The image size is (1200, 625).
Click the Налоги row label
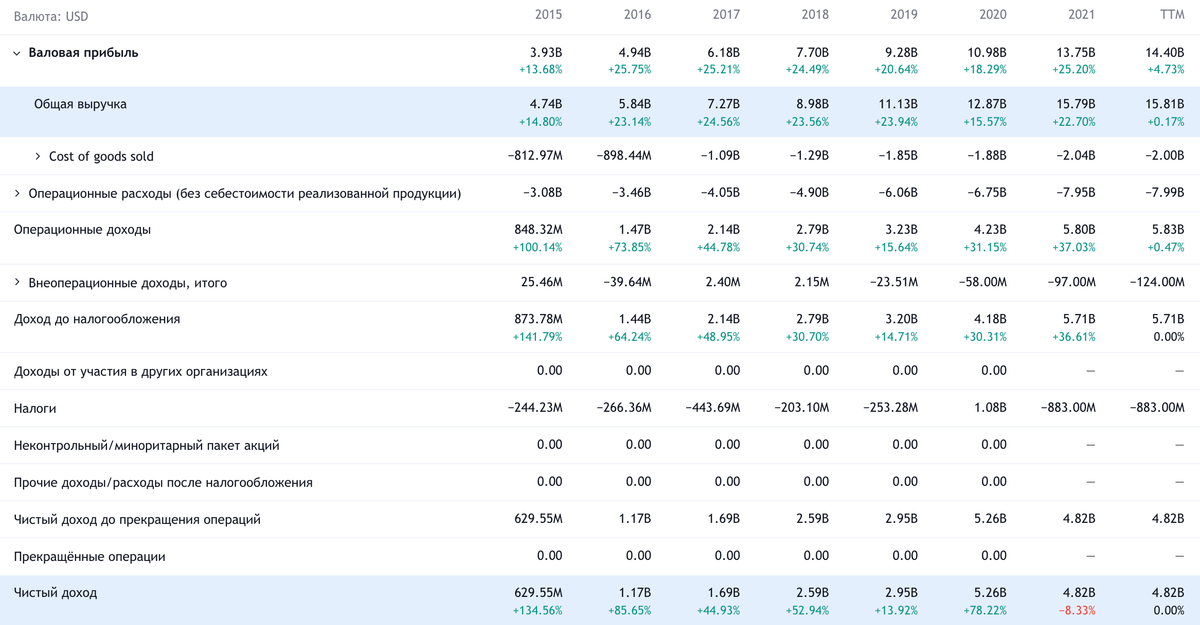click(35, 409)
